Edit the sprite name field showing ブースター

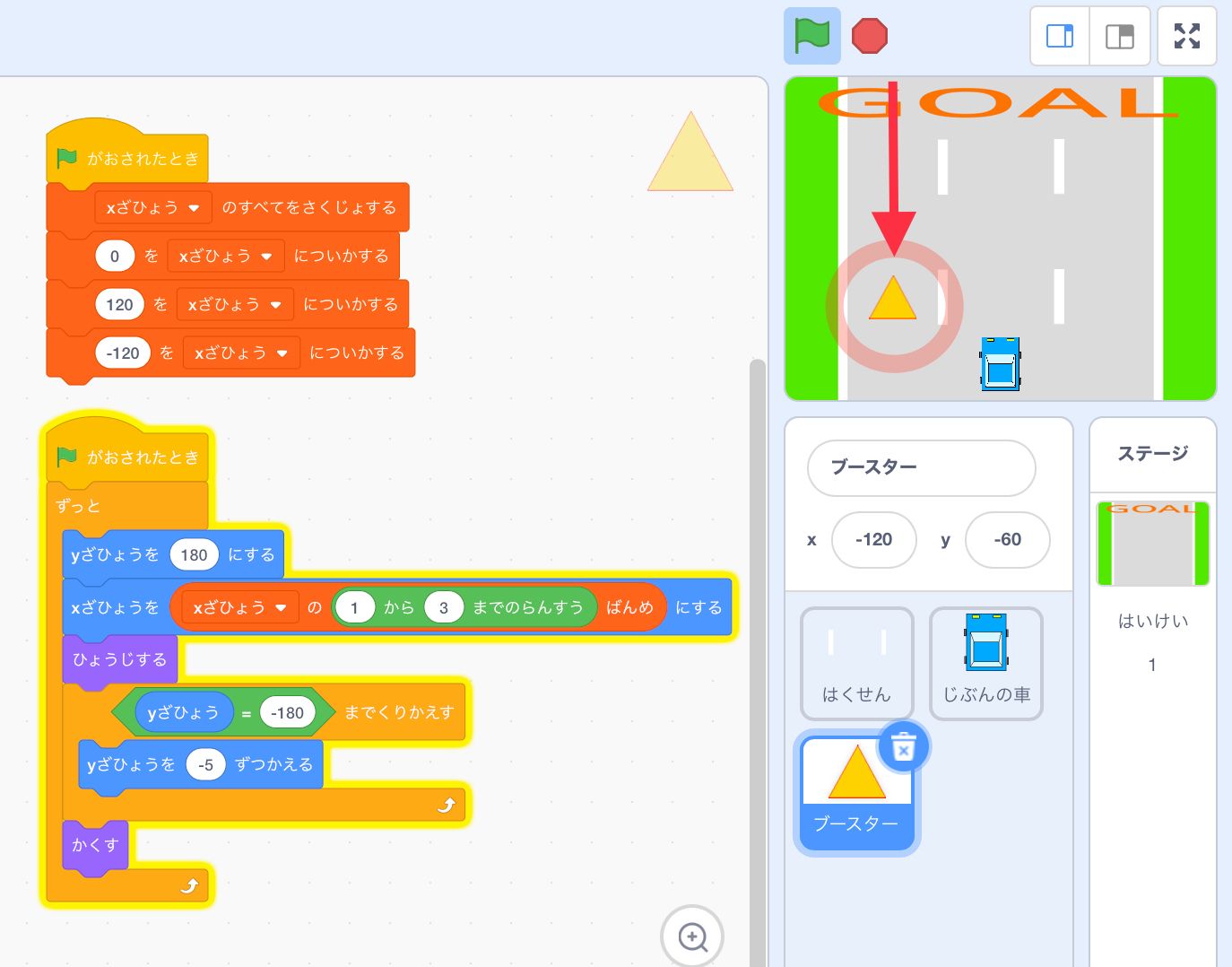click(x=920, y=467)
